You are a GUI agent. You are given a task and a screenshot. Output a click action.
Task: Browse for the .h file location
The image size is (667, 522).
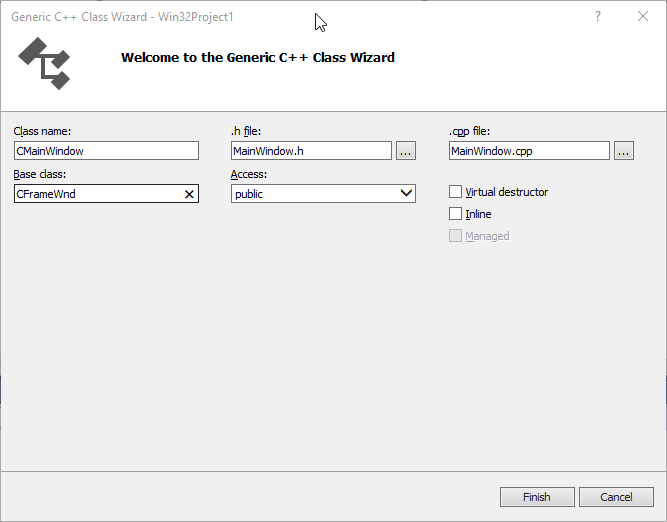(406, 151)
